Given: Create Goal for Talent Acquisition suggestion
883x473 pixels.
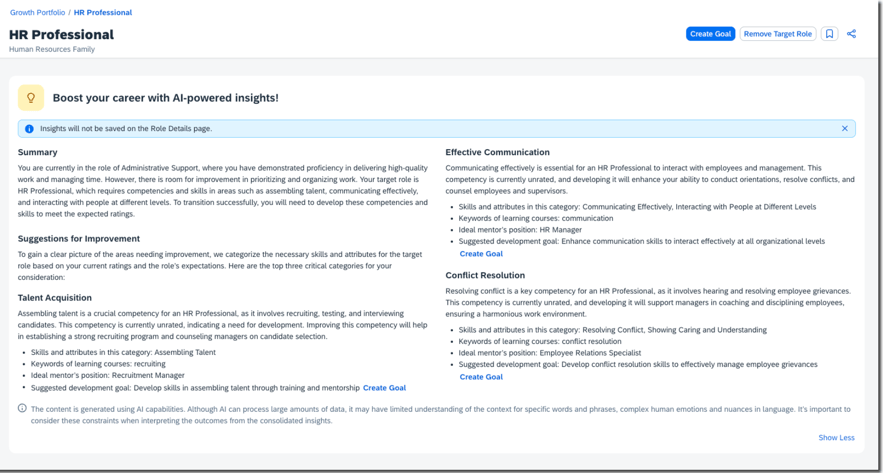Looking at the screenshot, I should pyautogui.click(x=384, y=388).
